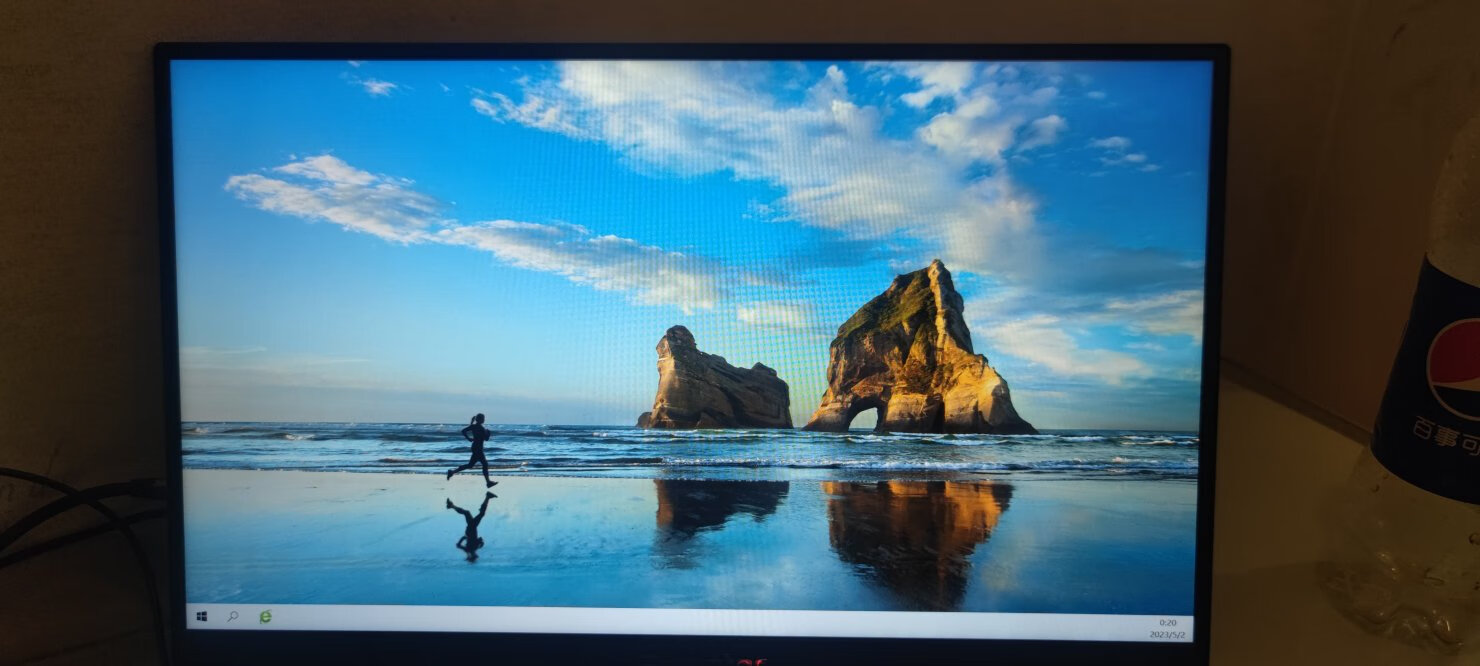Open the taskbar search magnifier
The height and width of the screenshot is (666, 1480).
(x=233, y=617)
